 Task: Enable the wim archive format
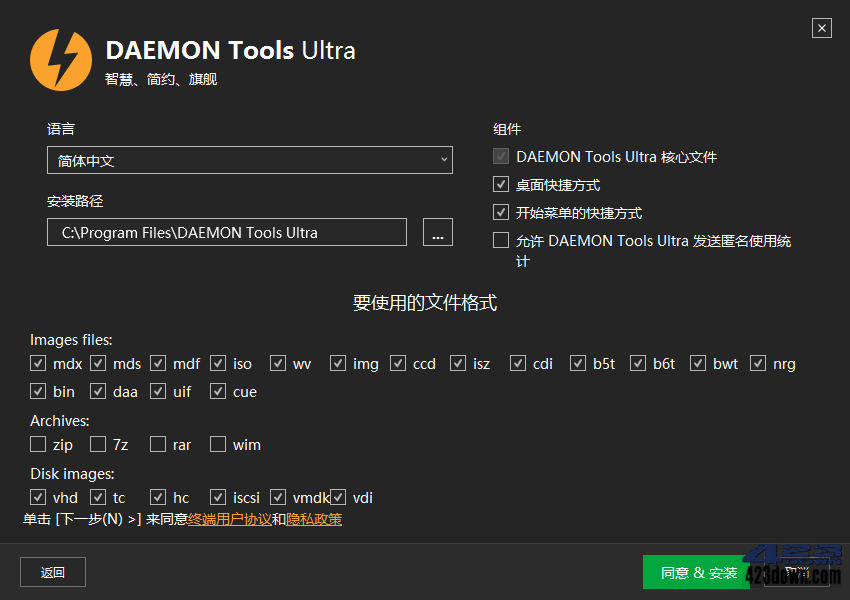click(217, 444)
